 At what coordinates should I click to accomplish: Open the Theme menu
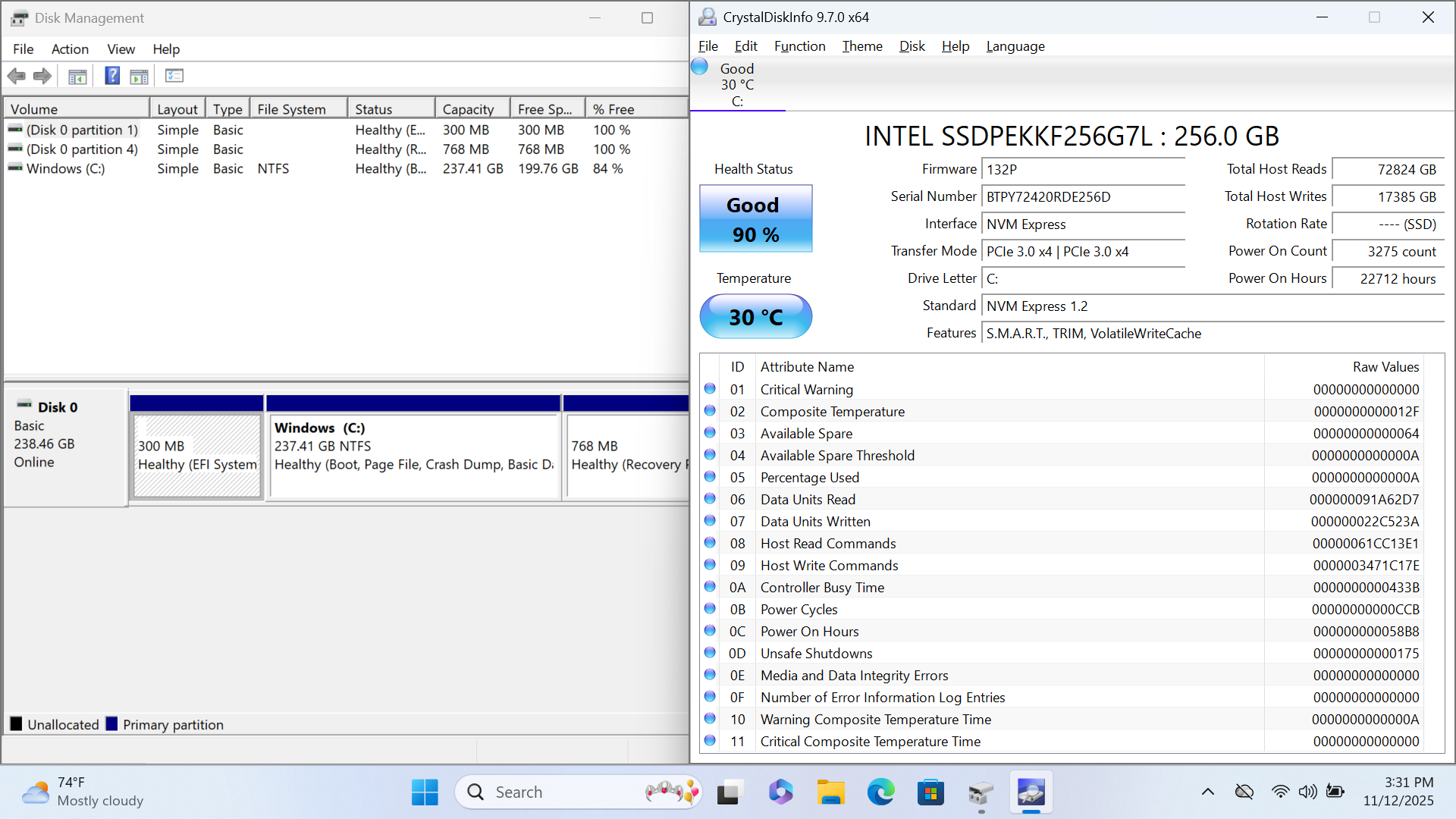862,46
